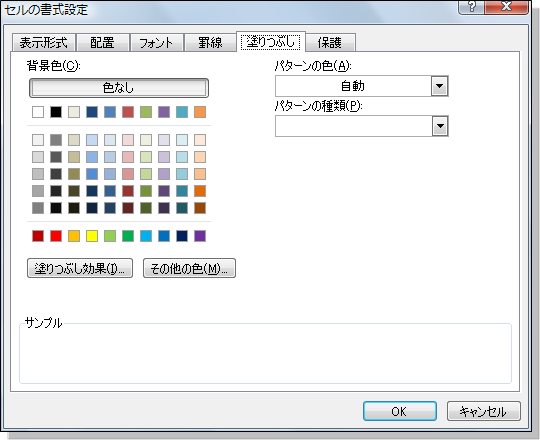
Task: Switch to the 配置 tab
Action: [x=102, y=43]
